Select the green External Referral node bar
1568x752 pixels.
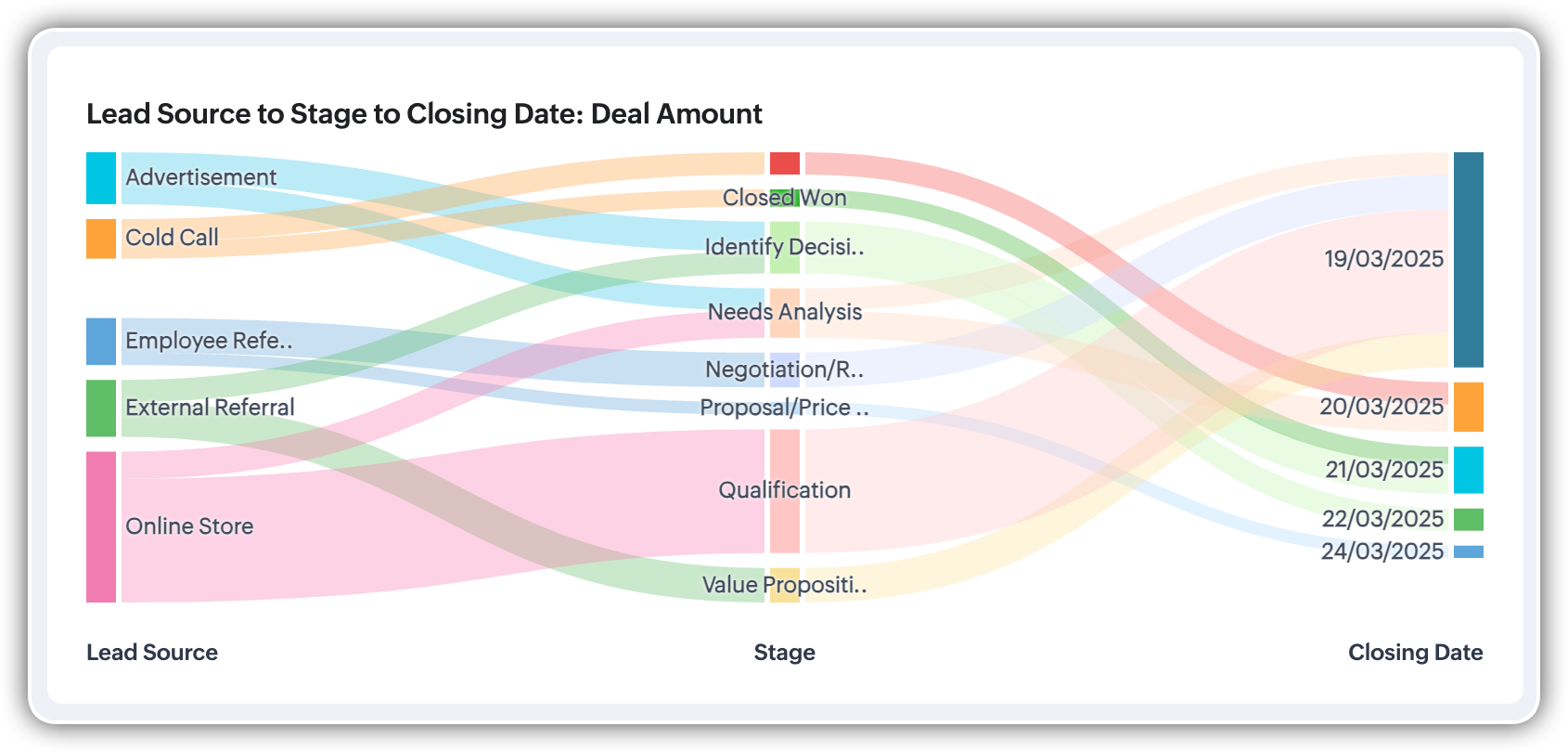[x=101, y=408]
